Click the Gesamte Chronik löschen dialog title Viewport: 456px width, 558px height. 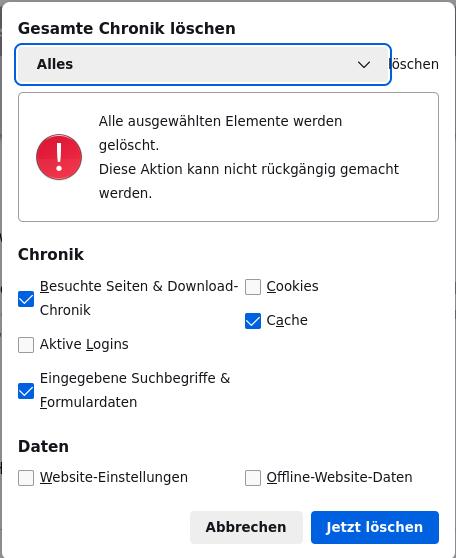pos(127,28)
